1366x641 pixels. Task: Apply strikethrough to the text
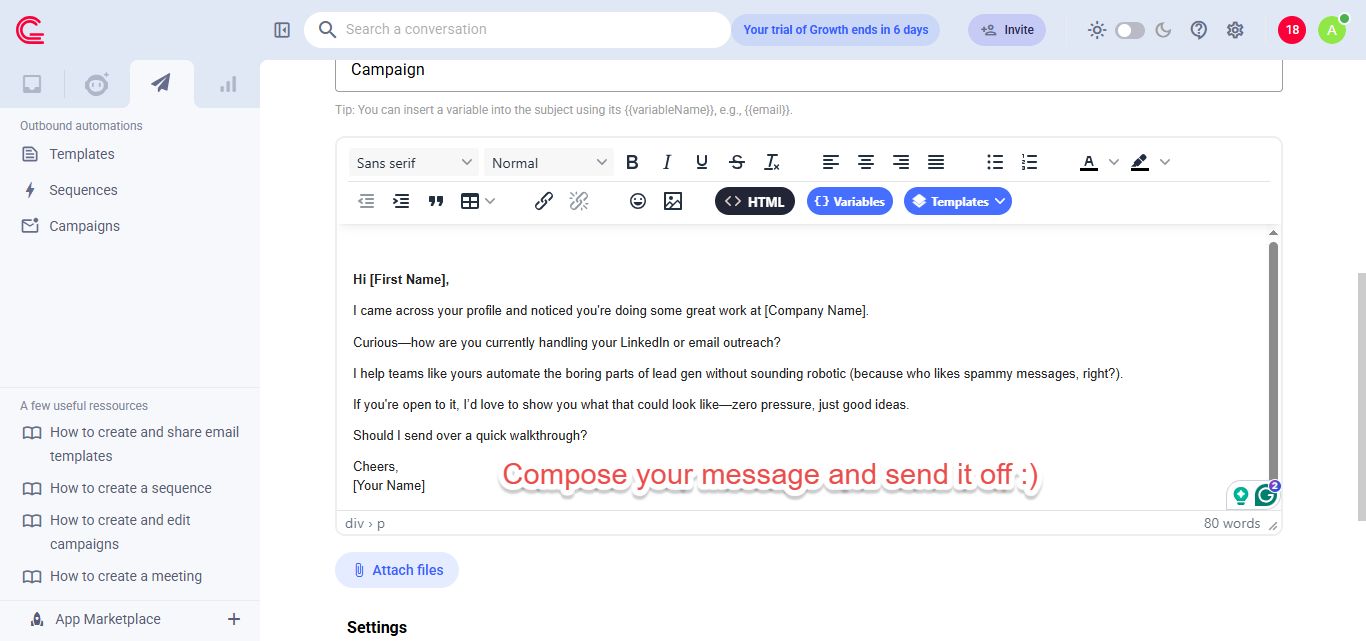(x=736, y=161)
